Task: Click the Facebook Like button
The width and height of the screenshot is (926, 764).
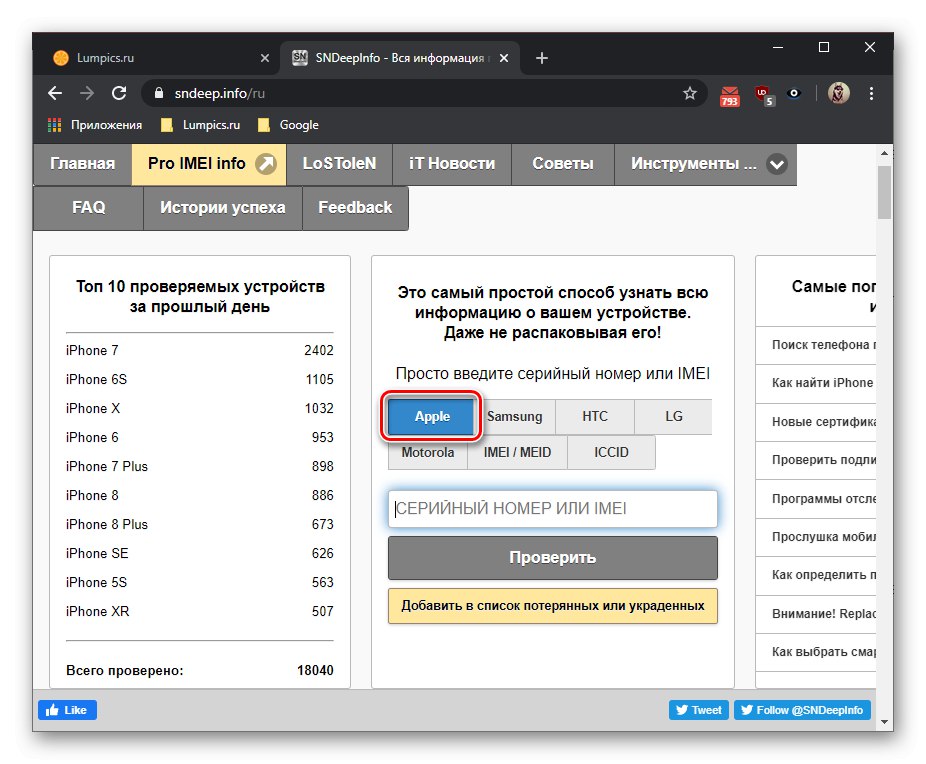Action: [x=67, y=710]
